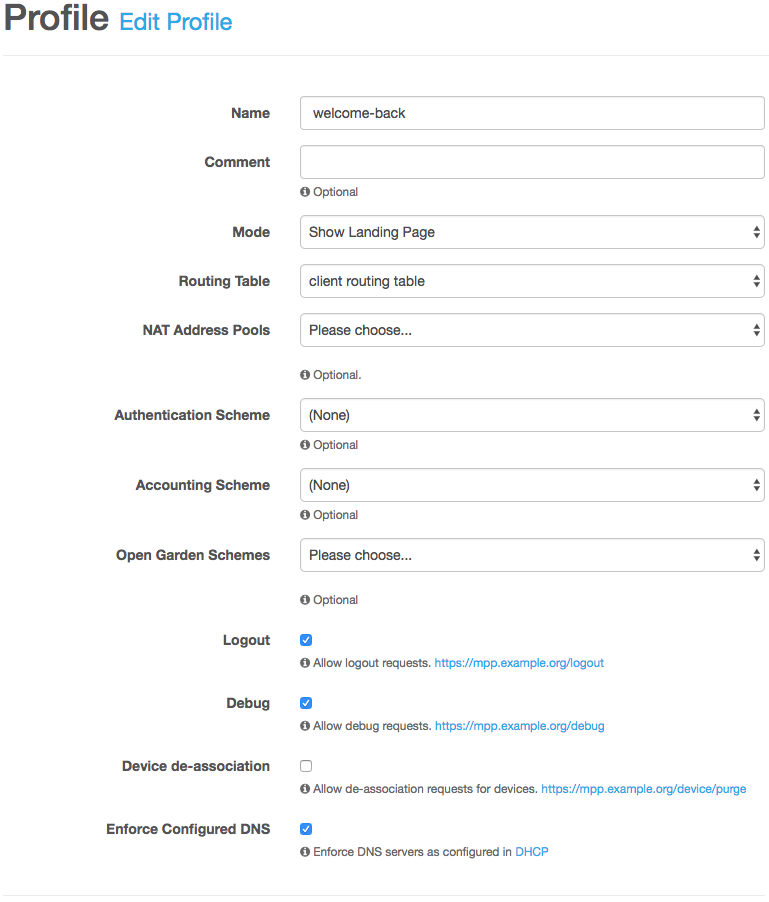Toggle Enforce Configured DNS checkbox
This screenshot has height=902, width=769.
[306, 829]
